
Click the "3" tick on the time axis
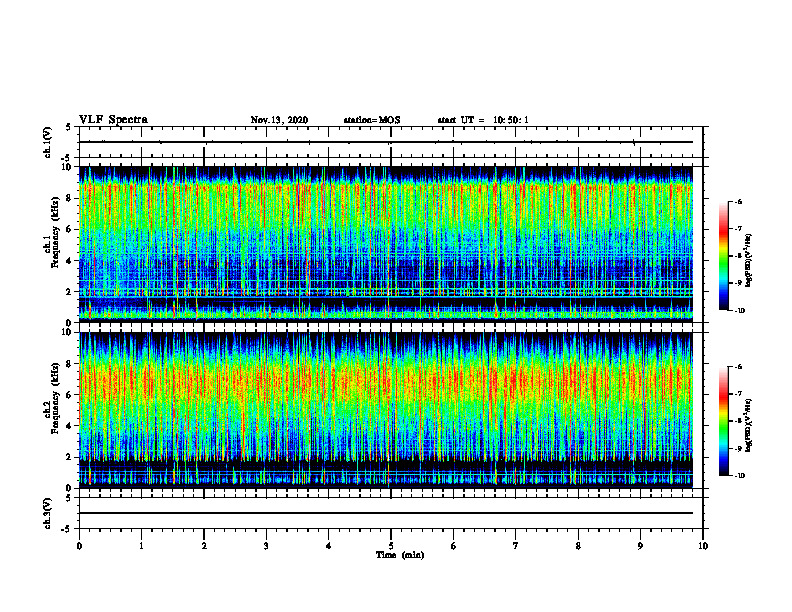click(x=266, y=546)
